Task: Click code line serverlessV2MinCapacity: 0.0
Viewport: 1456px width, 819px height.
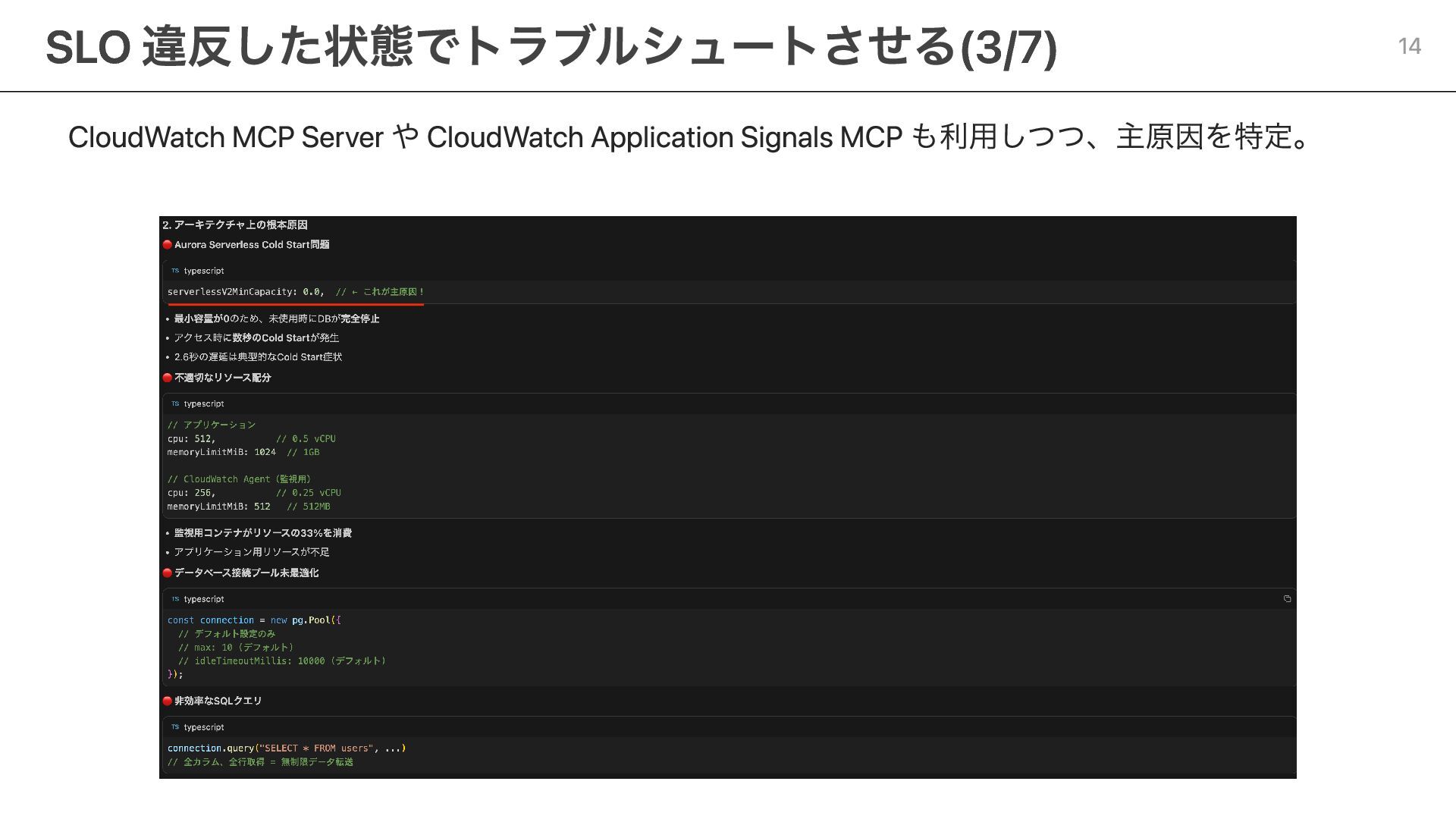Action: tap(246, 292)
